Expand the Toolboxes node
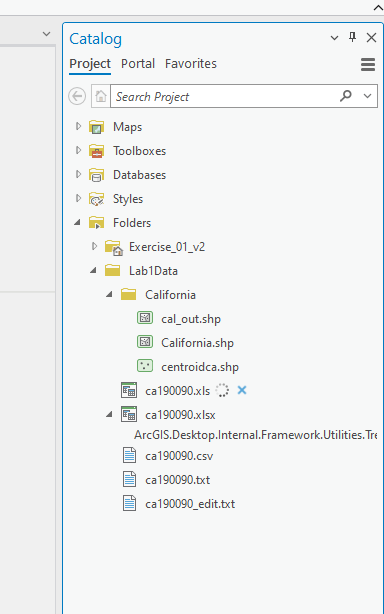The height and width of the screenshot is (614, 384). [78, 150]
